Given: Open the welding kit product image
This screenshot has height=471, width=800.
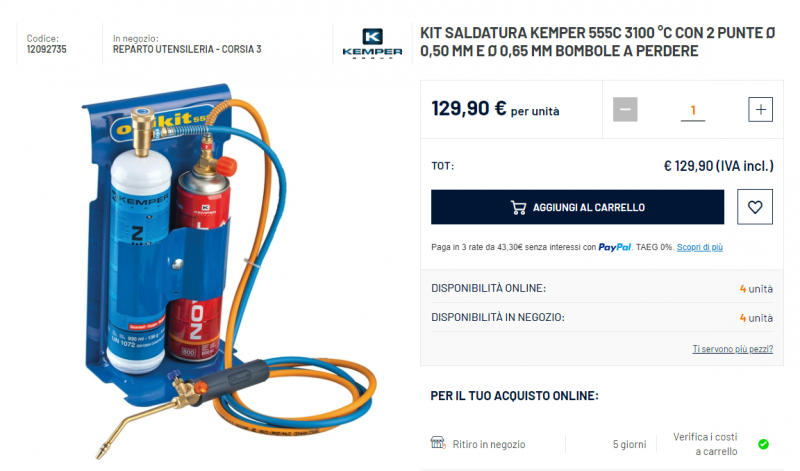Looking at the screenshot, I should [230, 270].
